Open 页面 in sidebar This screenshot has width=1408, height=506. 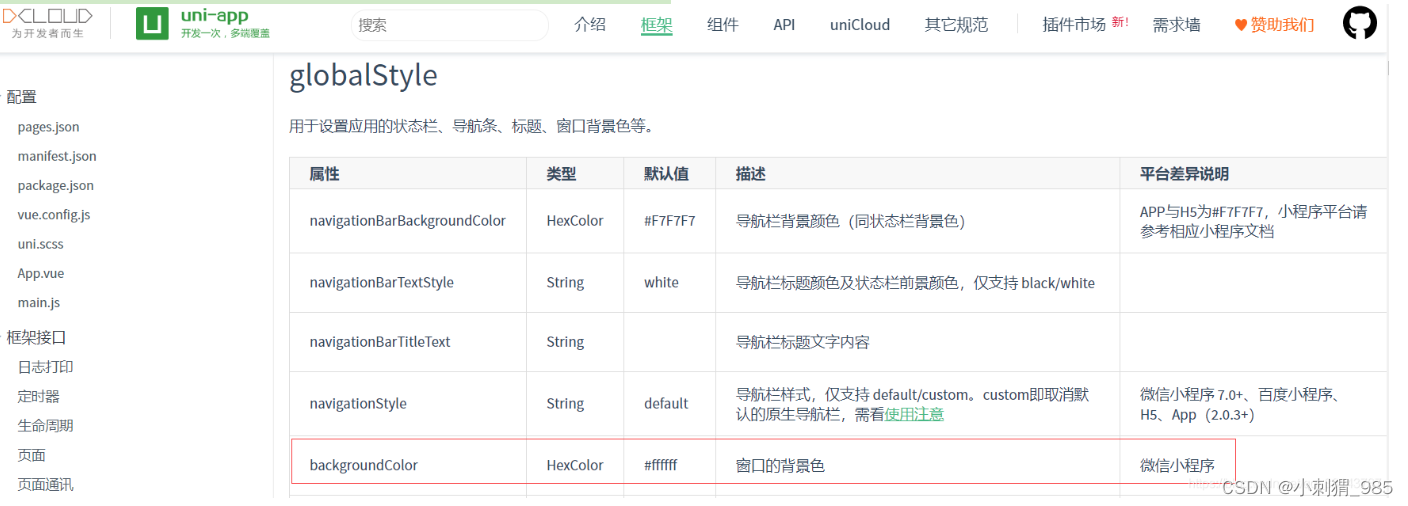pos(31,455)
